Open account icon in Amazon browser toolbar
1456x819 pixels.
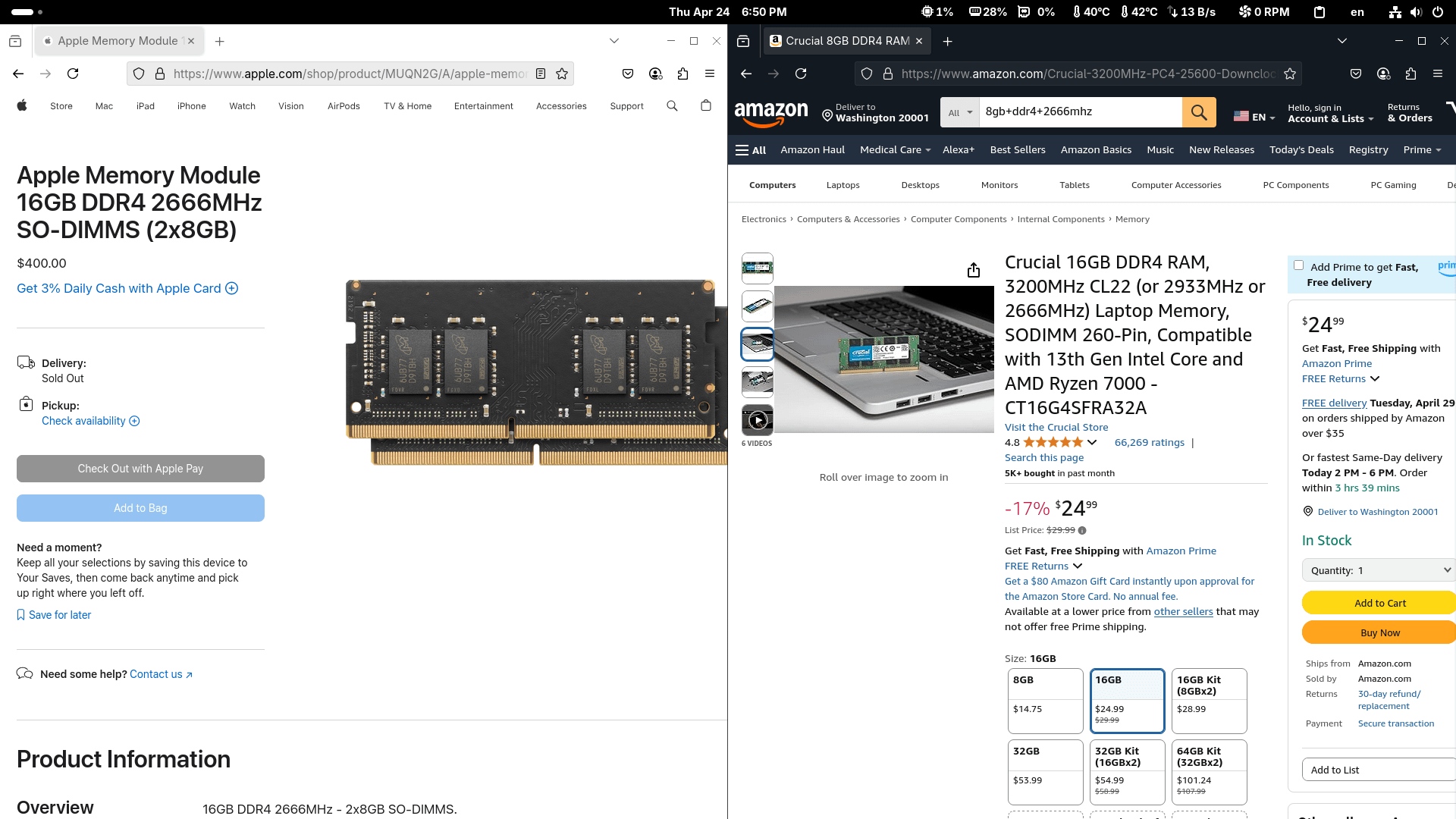(1383, 74)
